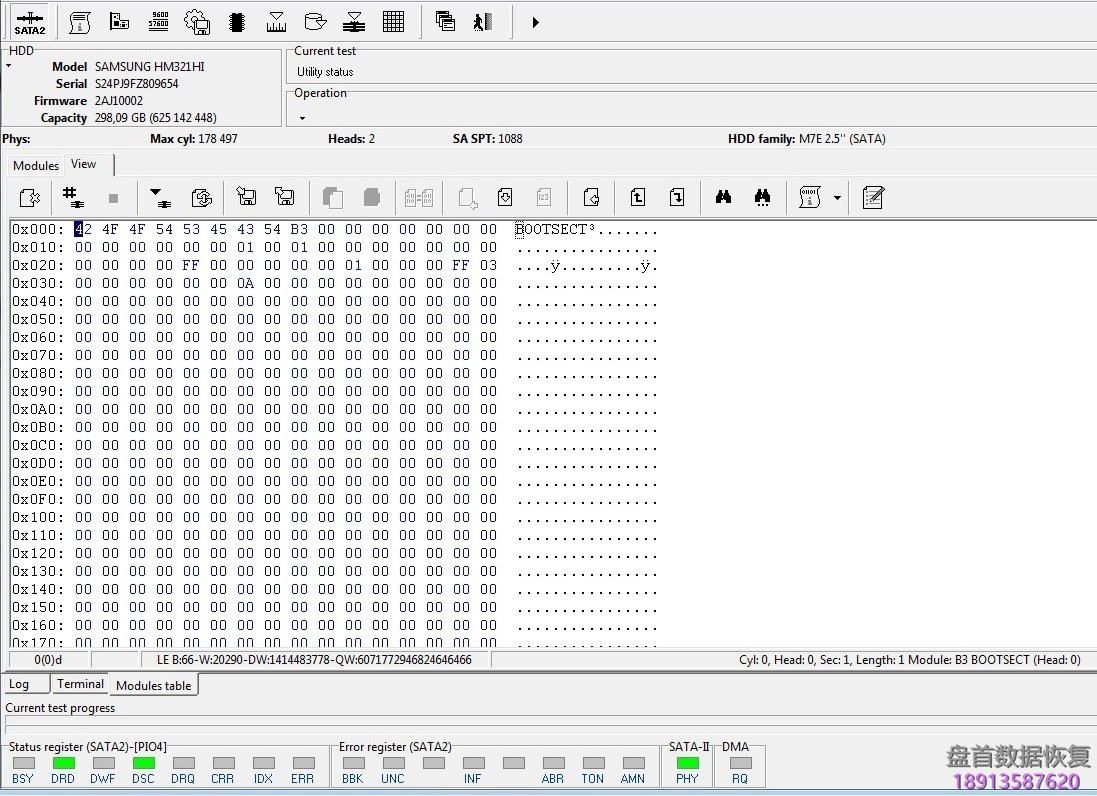This screenshot has height=796, width=1097.
Task: Toggle the green DRD status register indicator
Action: tap(63, 763)
